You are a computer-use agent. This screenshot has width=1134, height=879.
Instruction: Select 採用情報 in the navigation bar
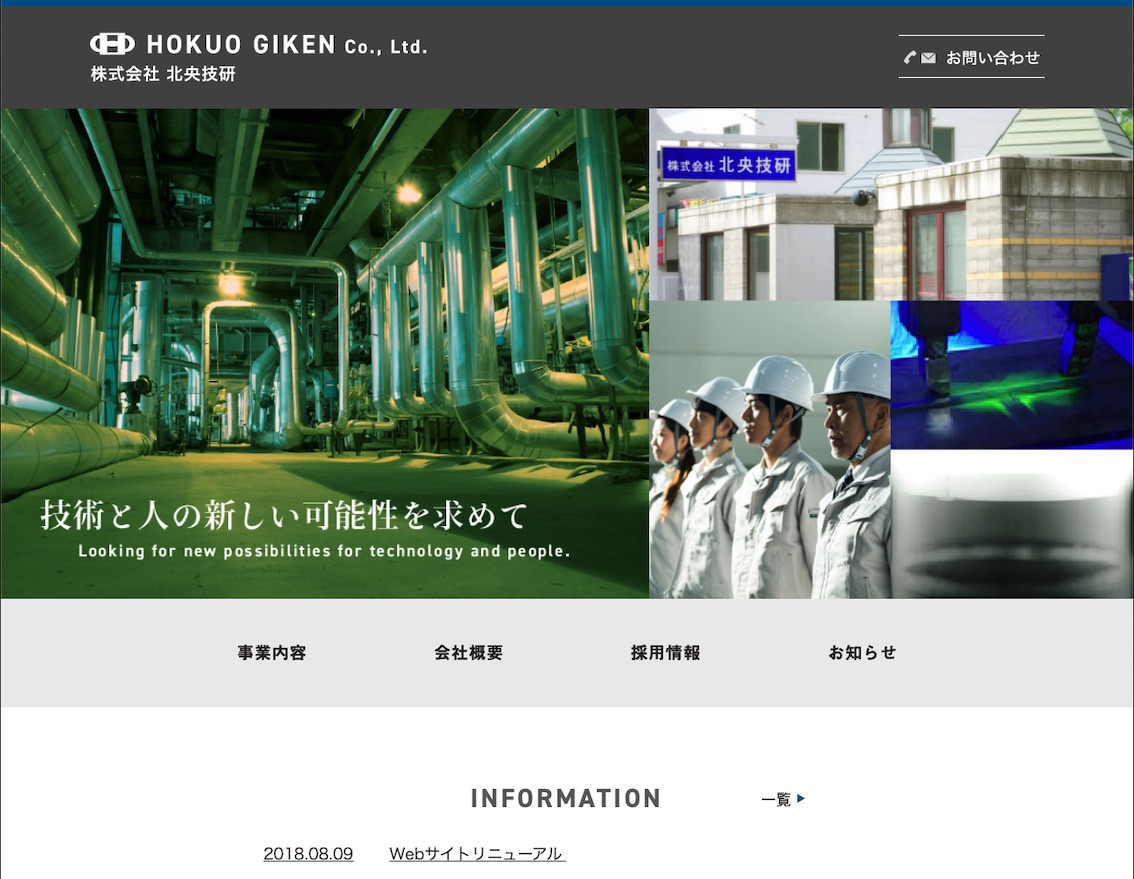[x=666, y=653]
